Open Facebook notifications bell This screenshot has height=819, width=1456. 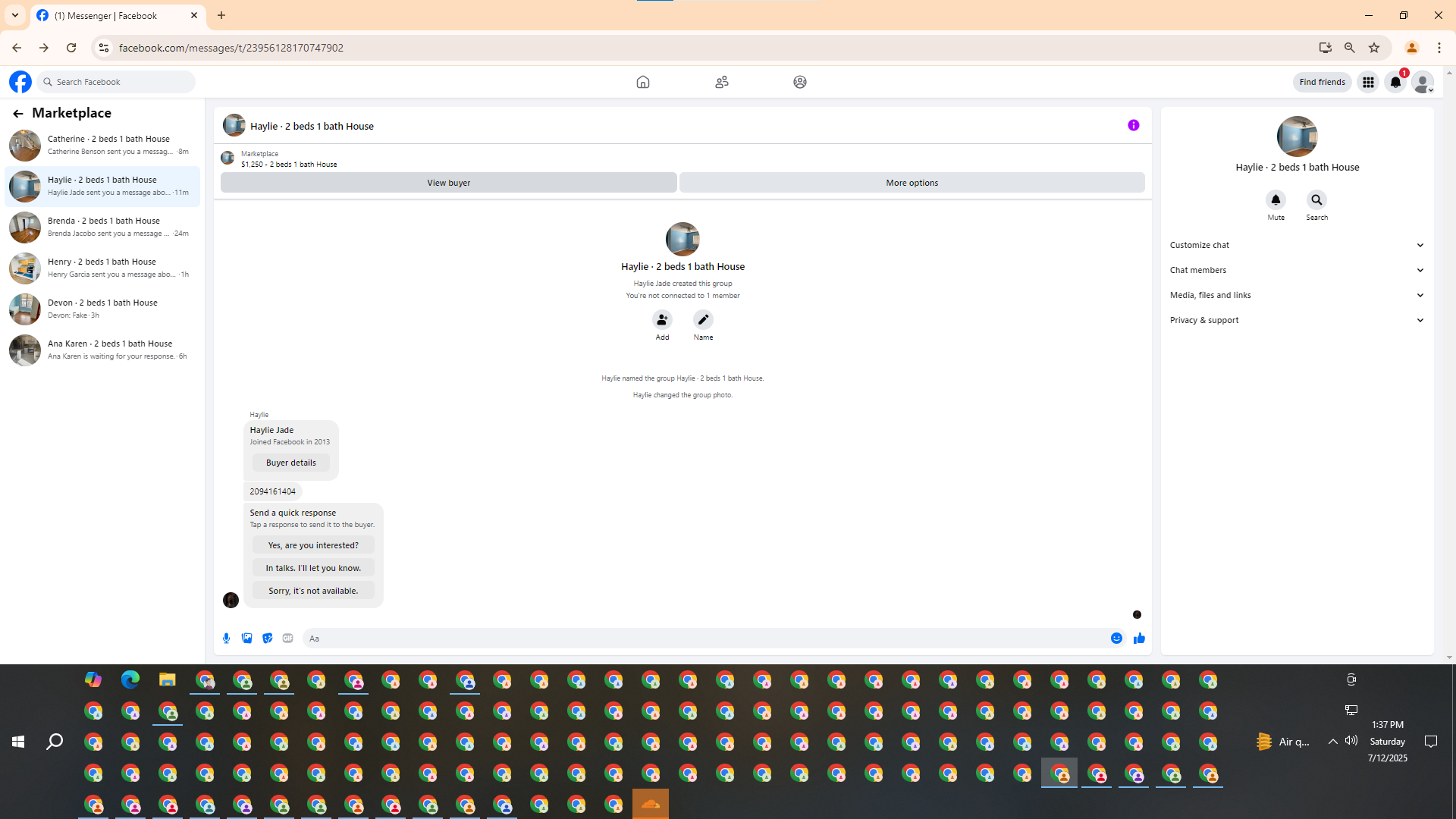pos(1395,82)
